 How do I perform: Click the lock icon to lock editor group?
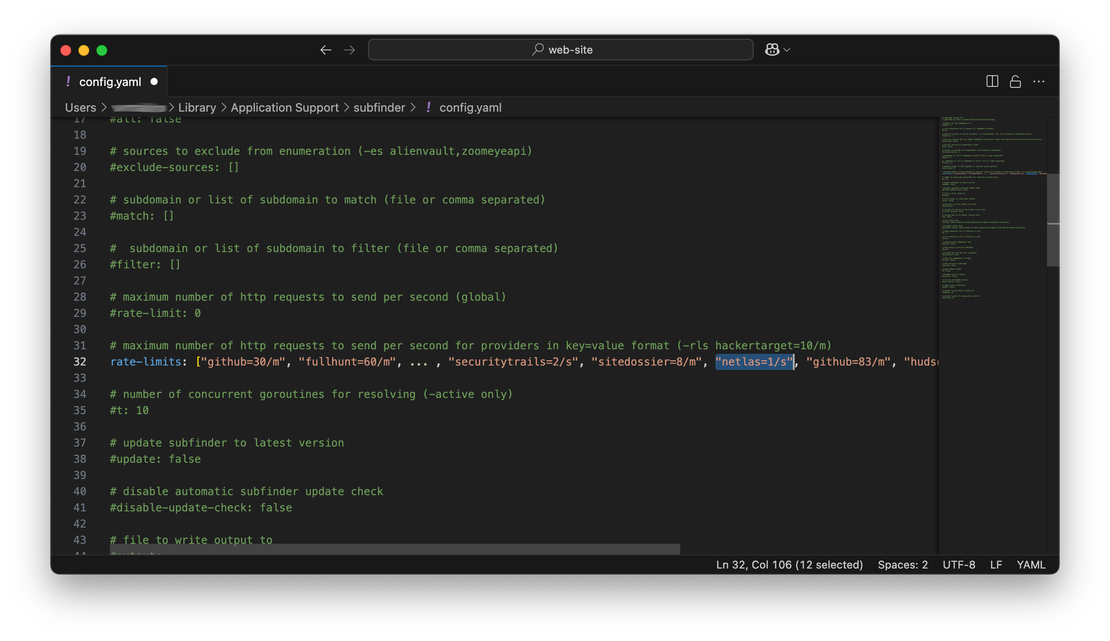click(1015, 81)
